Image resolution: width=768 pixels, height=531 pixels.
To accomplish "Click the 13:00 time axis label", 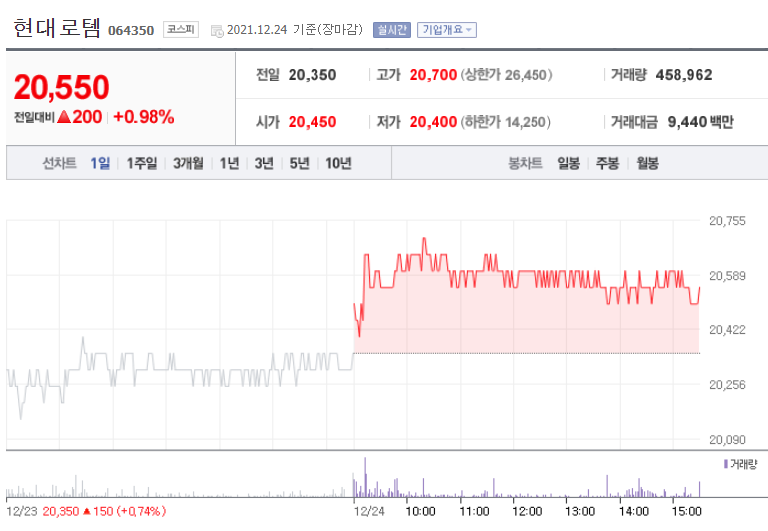I will coord(580,511).
